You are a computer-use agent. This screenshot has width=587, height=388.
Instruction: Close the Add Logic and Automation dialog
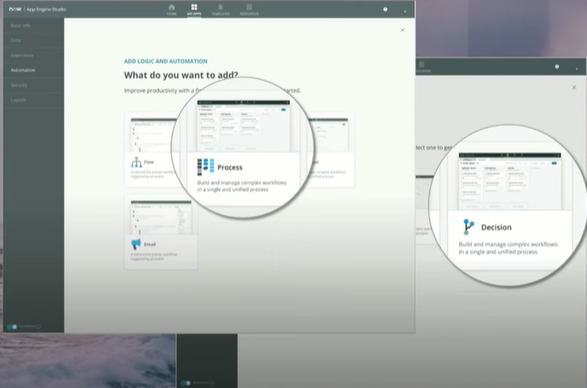point(402,30)
